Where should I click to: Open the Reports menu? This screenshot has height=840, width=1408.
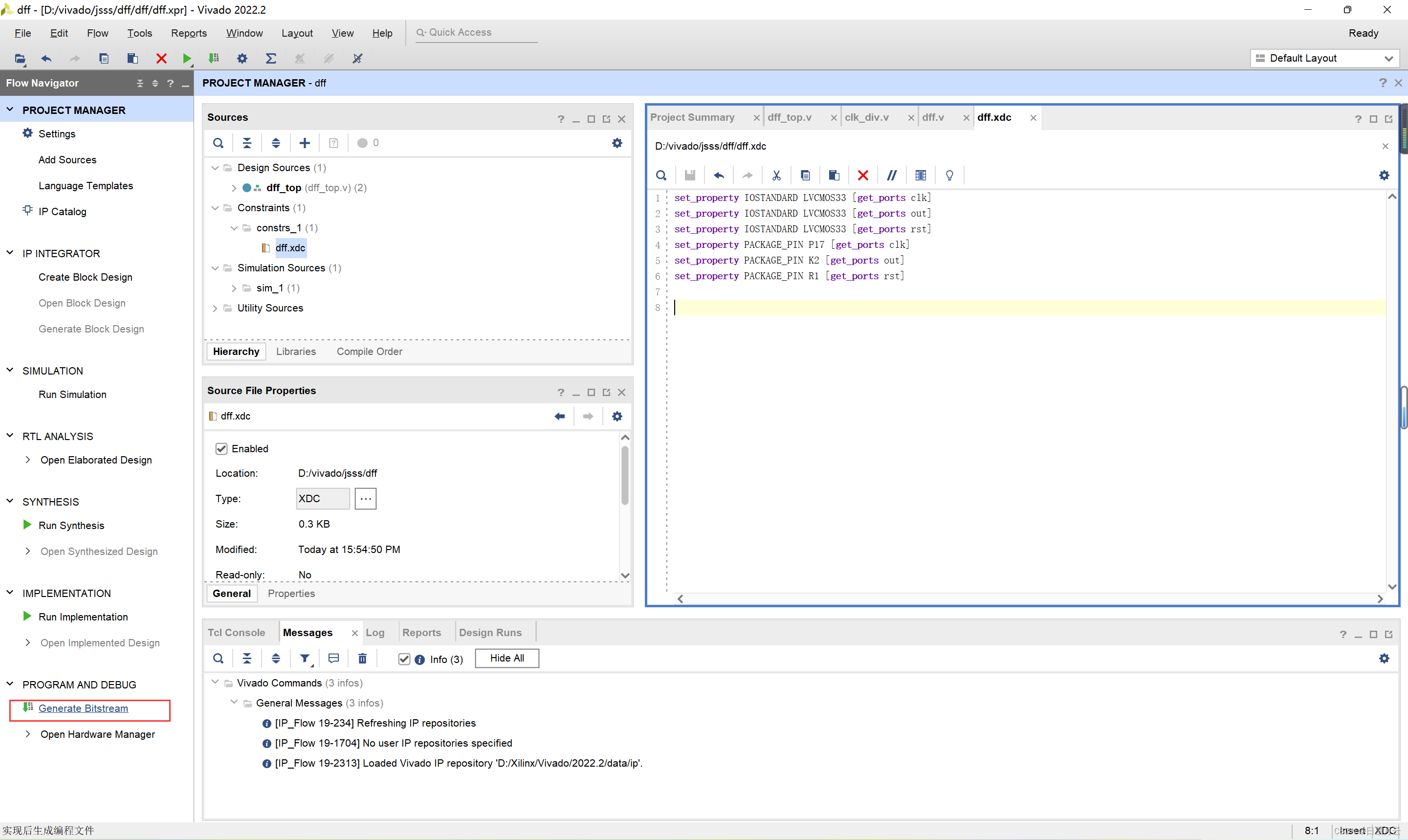pyautogui.click(x=188, y=33)
